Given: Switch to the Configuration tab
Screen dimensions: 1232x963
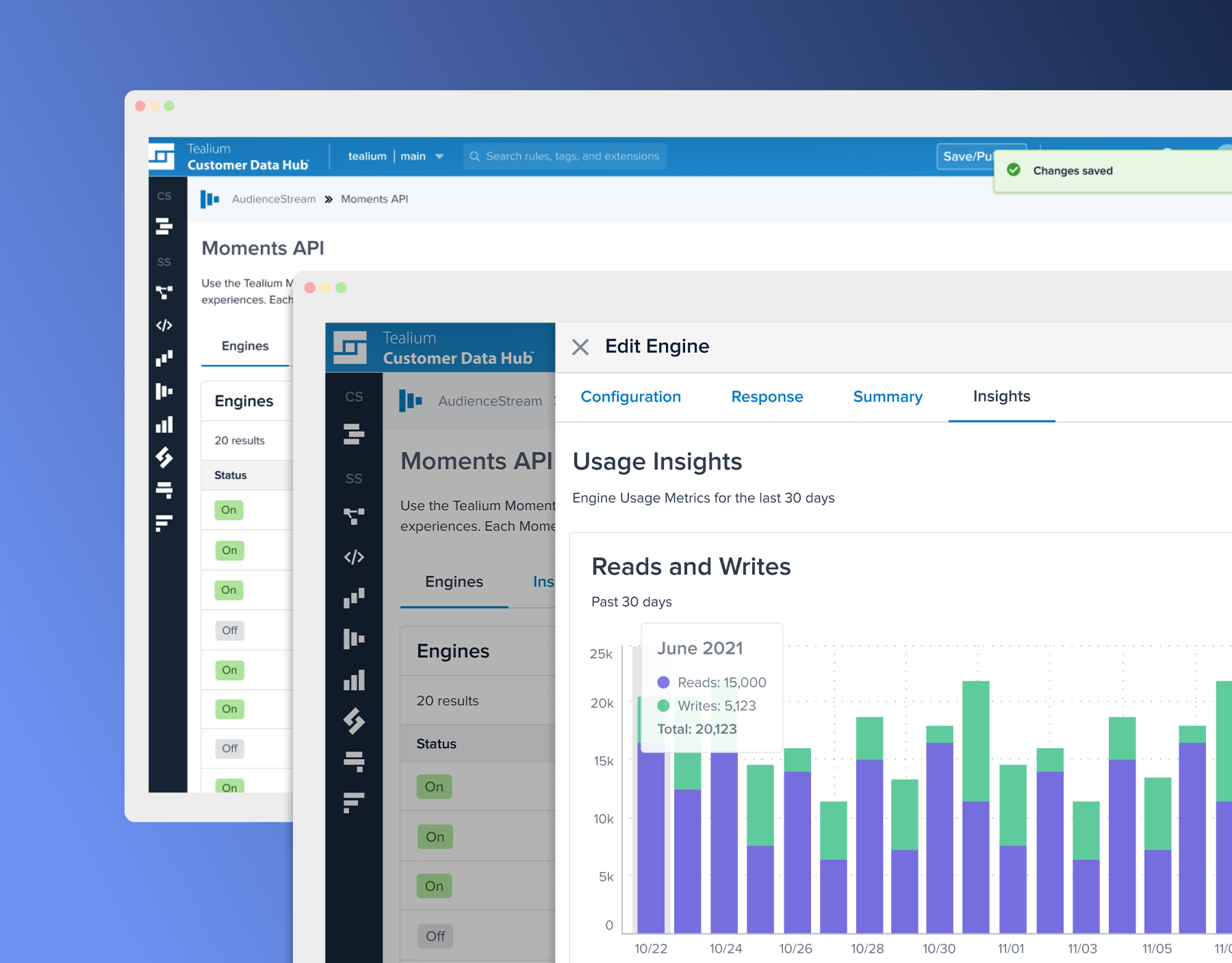Looking at the screenshot, I should click(x=630, y=397).
